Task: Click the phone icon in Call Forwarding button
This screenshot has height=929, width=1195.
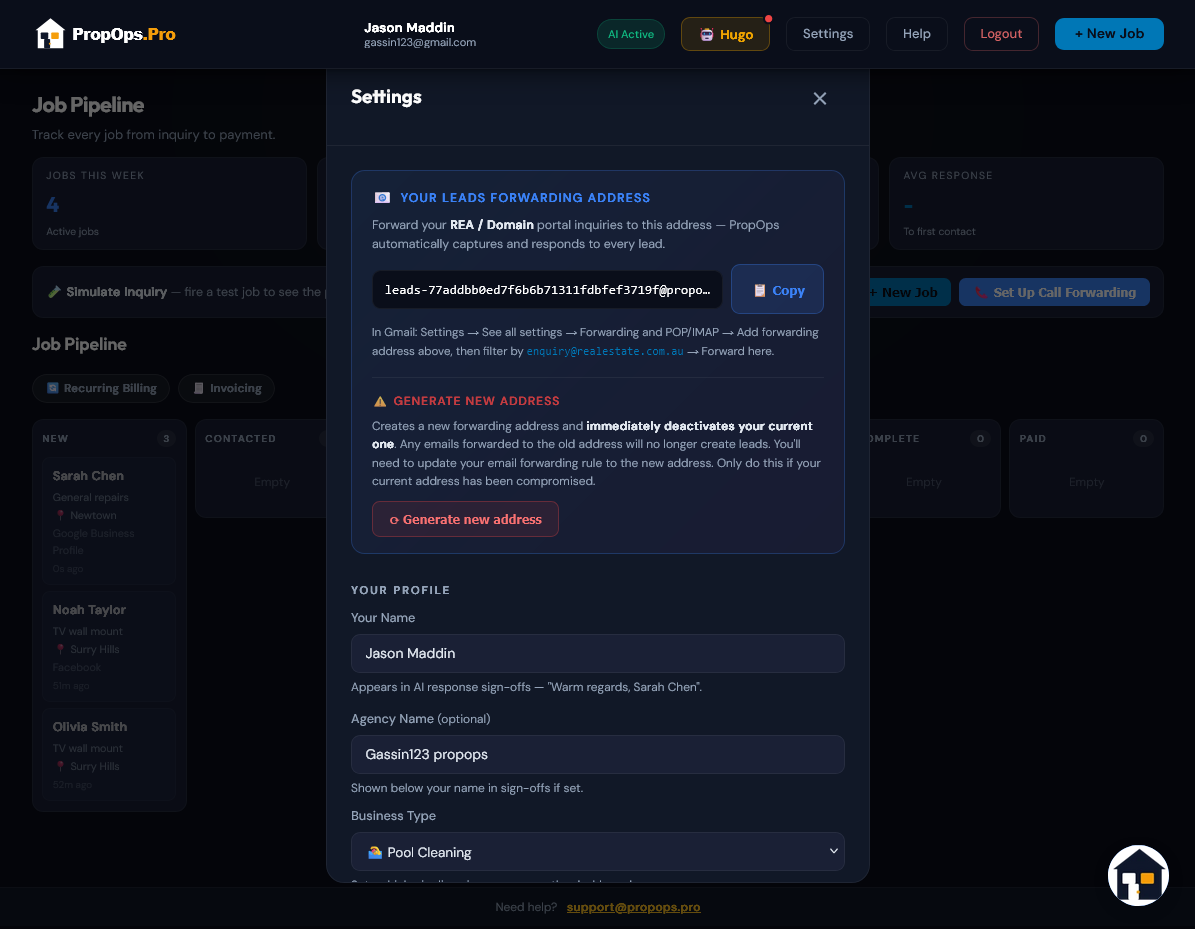Action: click(x=980, y=292)
